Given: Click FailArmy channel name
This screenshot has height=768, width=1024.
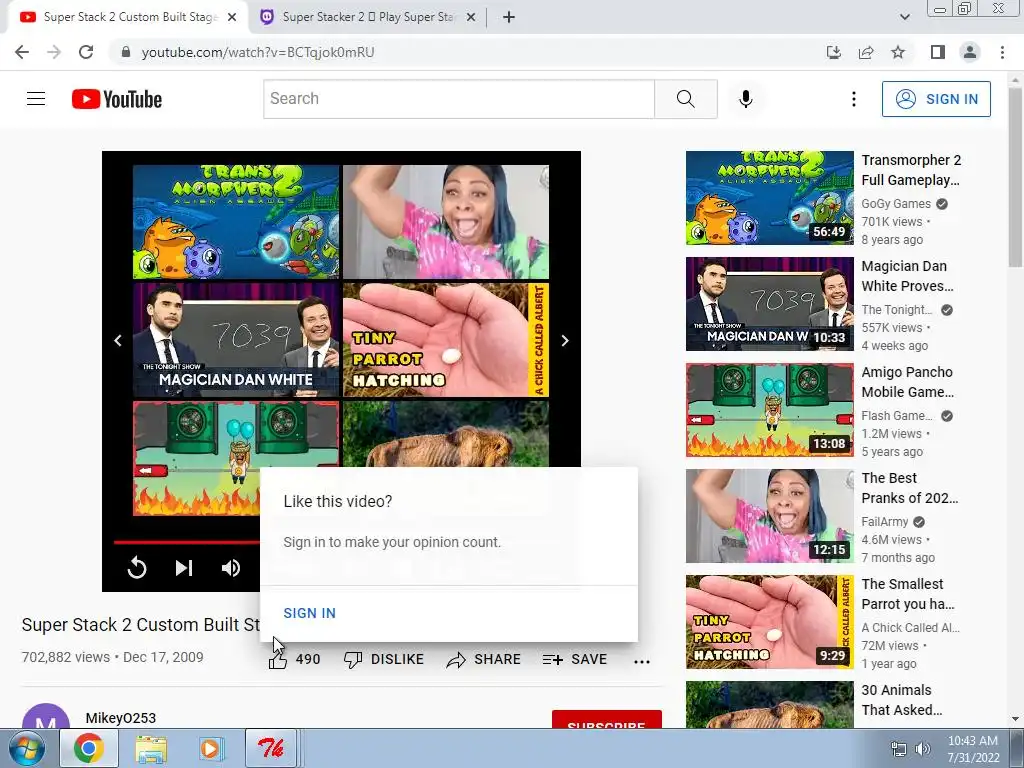Looking at the screenshot, I should 884,522.
